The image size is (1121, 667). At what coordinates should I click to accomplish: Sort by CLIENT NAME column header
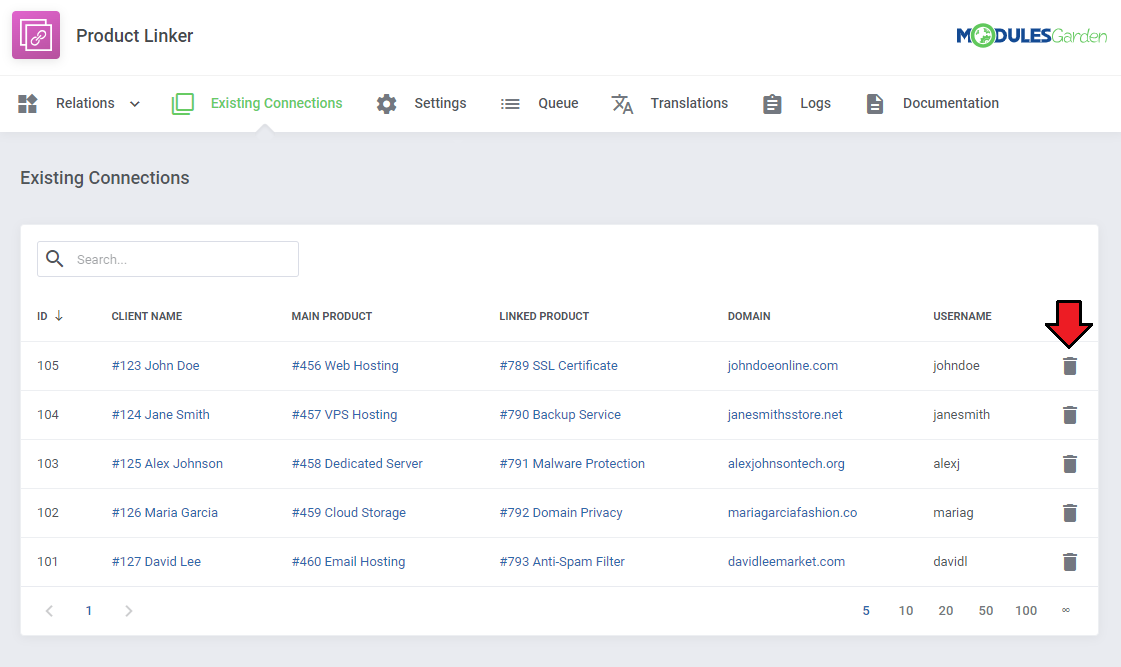[x=147, y=316]
